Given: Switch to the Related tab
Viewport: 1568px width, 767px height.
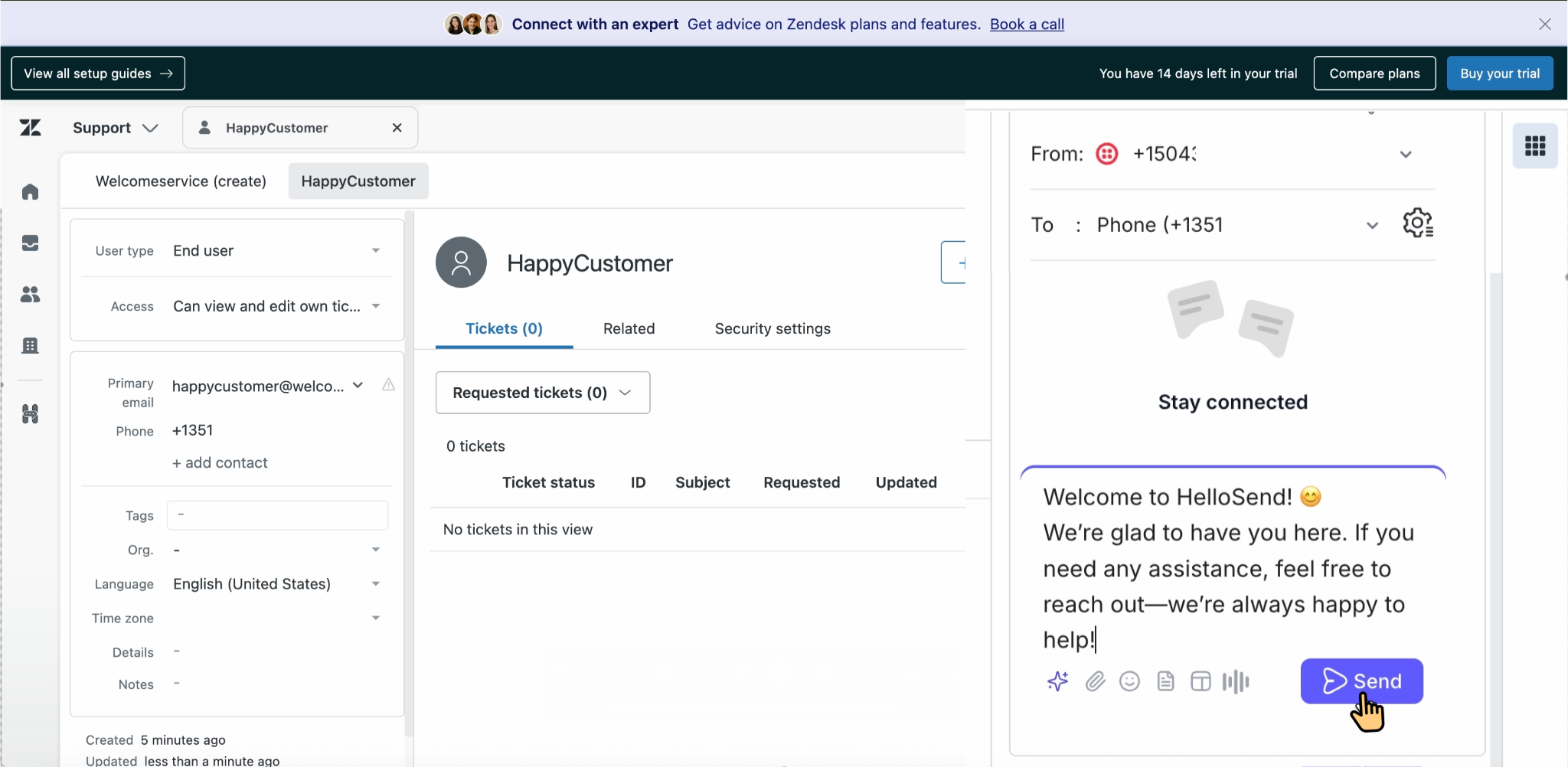Looking at the screenshot, I should (629, 329).
